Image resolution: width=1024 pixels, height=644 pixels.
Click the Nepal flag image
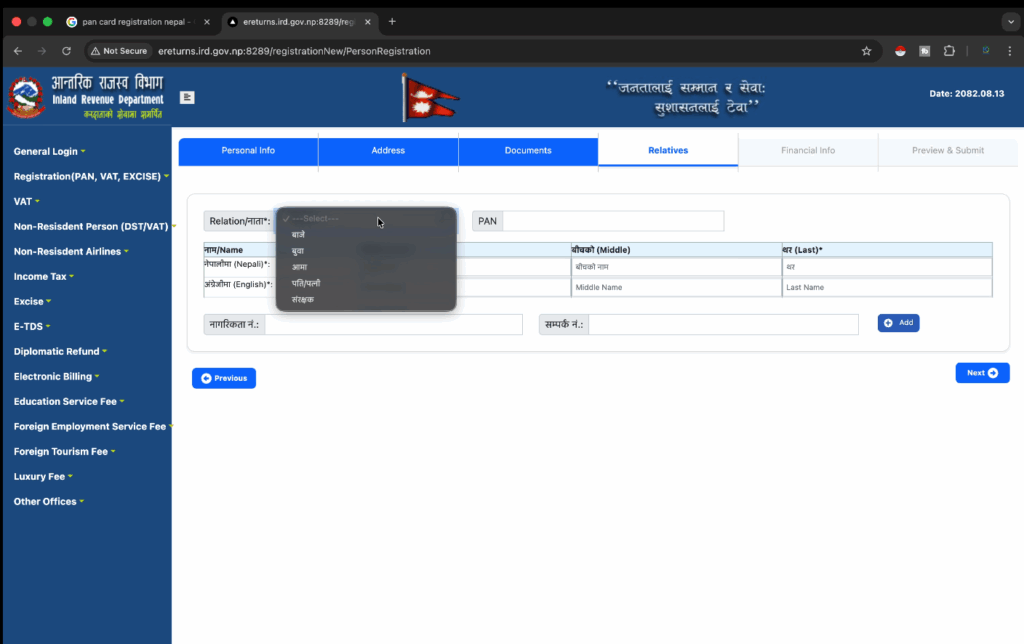point(429,99)
